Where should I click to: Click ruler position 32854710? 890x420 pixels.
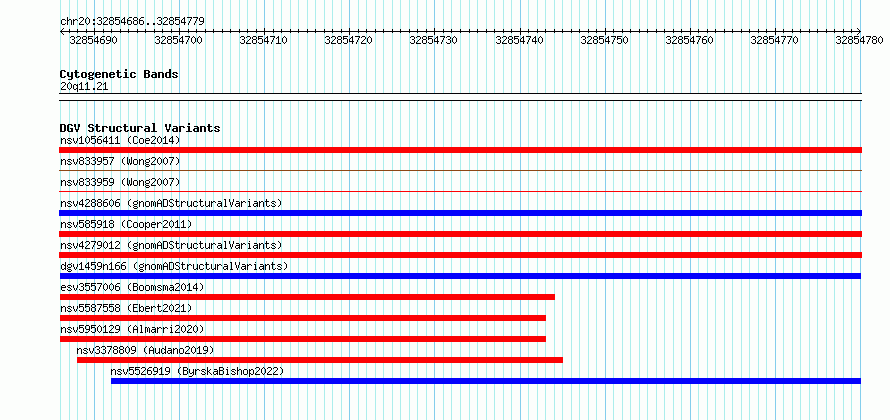click(264, 40)
